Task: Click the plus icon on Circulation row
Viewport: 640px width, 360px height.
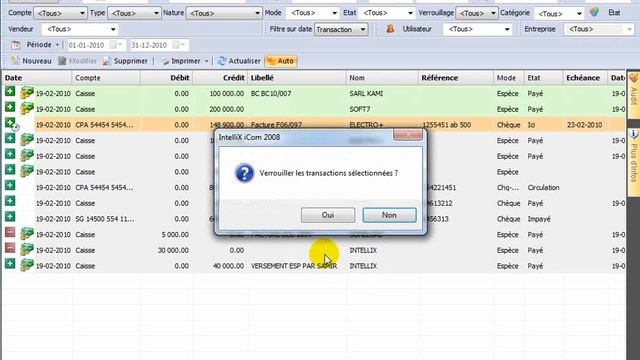Action: tap(10, 185)
